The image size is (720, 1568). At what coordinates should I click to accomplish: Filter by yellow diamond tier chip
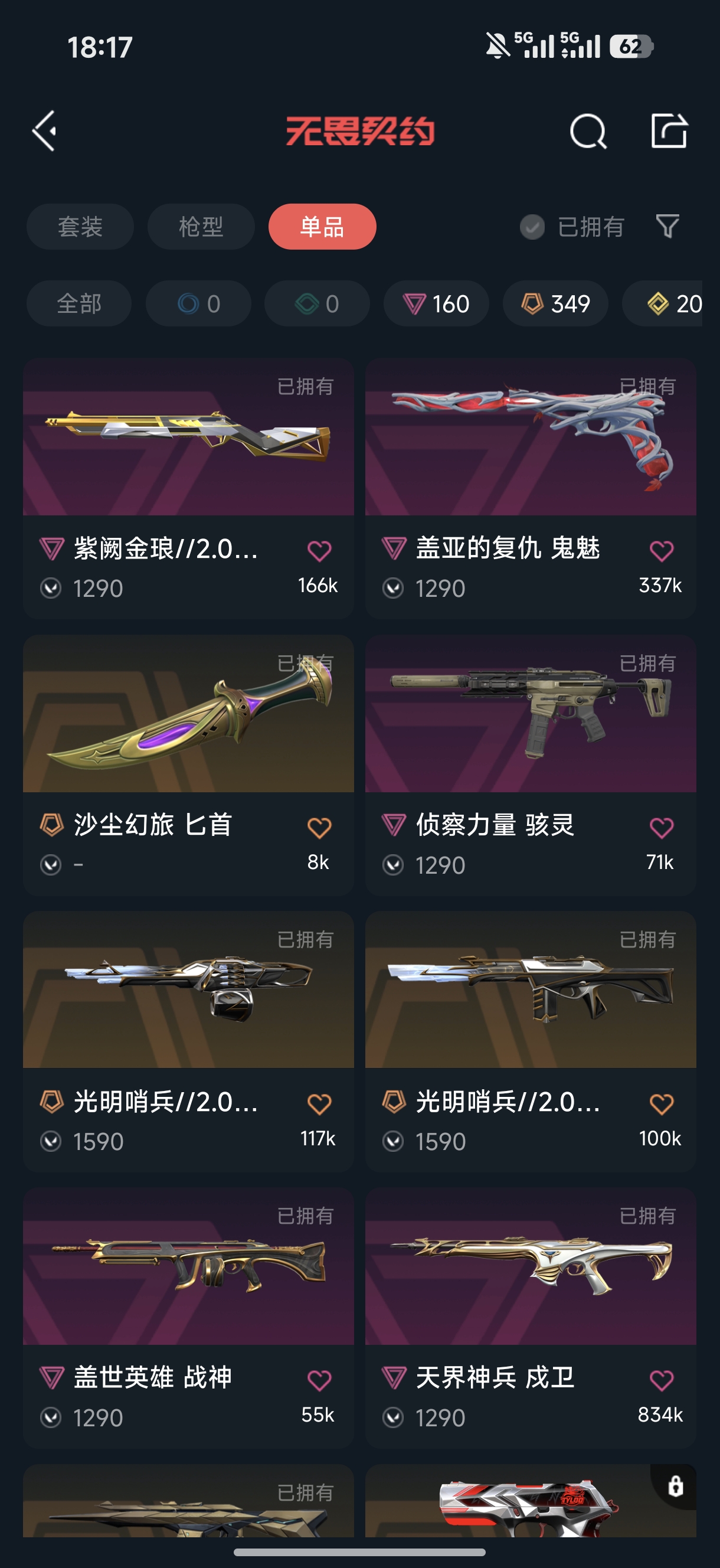663,303
